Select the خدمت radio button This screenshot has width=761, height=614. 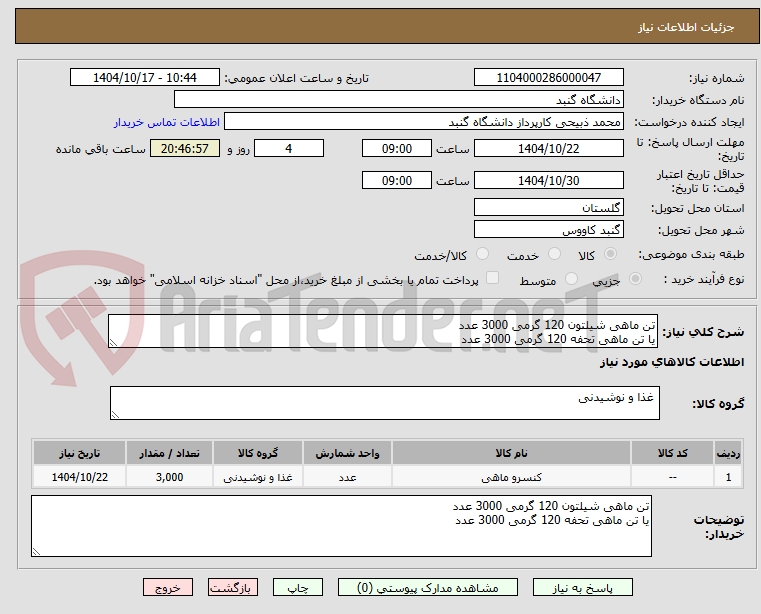pyautogui.click(x=554, y=254)
